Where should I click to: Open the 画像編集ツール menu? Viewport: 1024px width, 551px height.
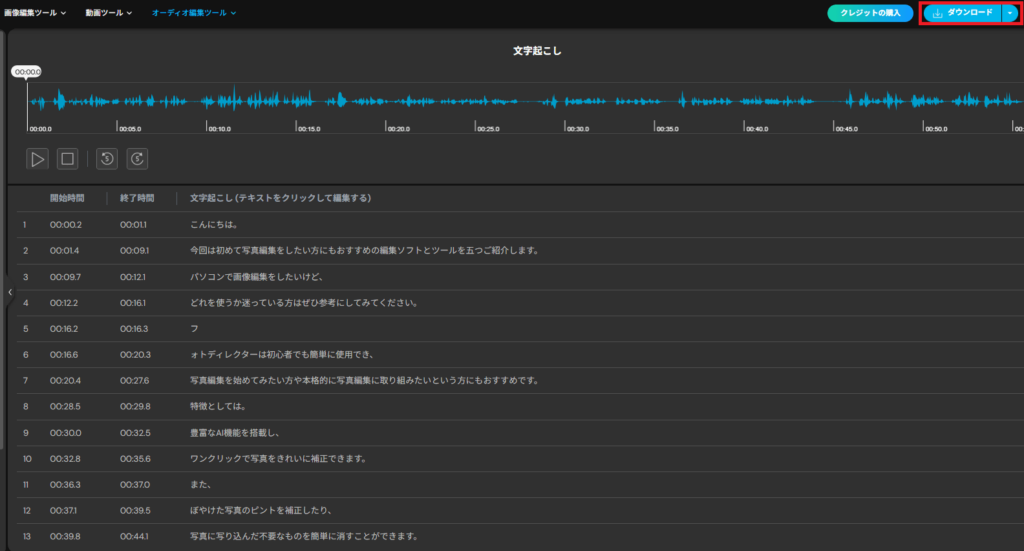[x=35, y=13]
